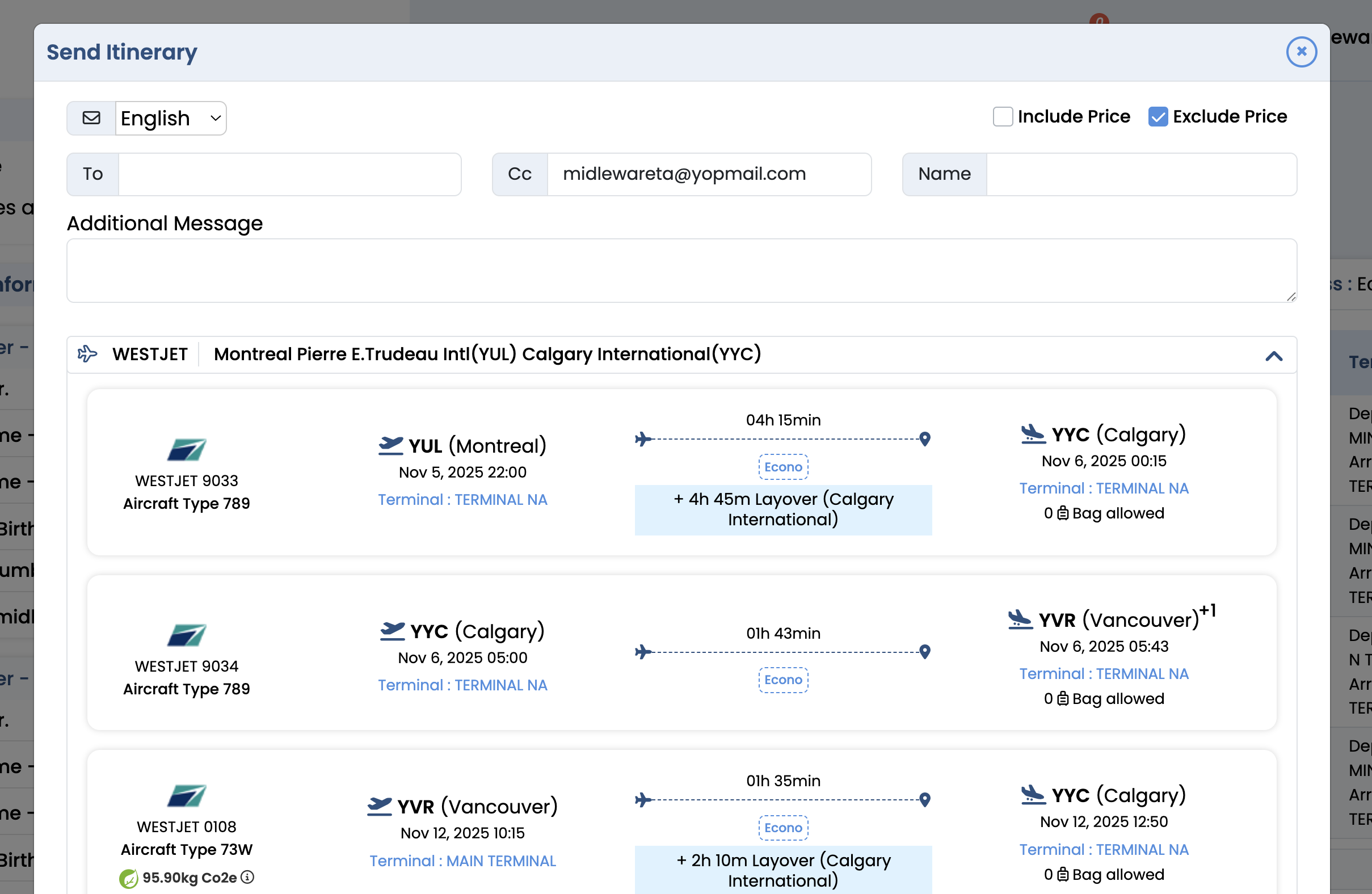
Task: Open the English language dropdown
Action: (x=171, y=118)
